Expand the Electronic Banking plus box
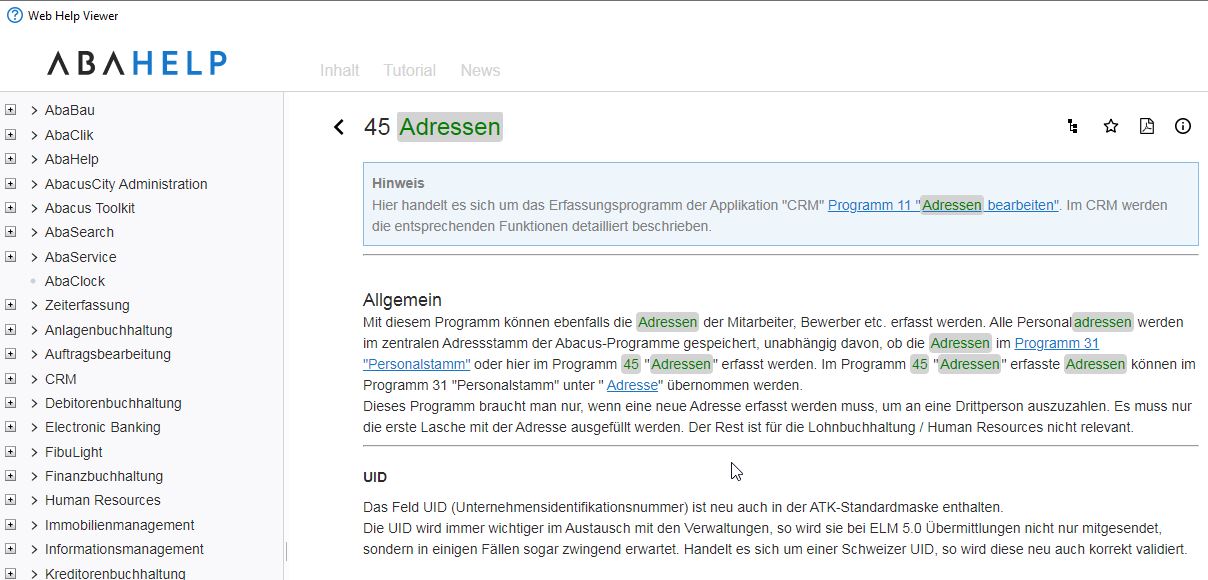 pyautogui.click(x=10, y=427)
